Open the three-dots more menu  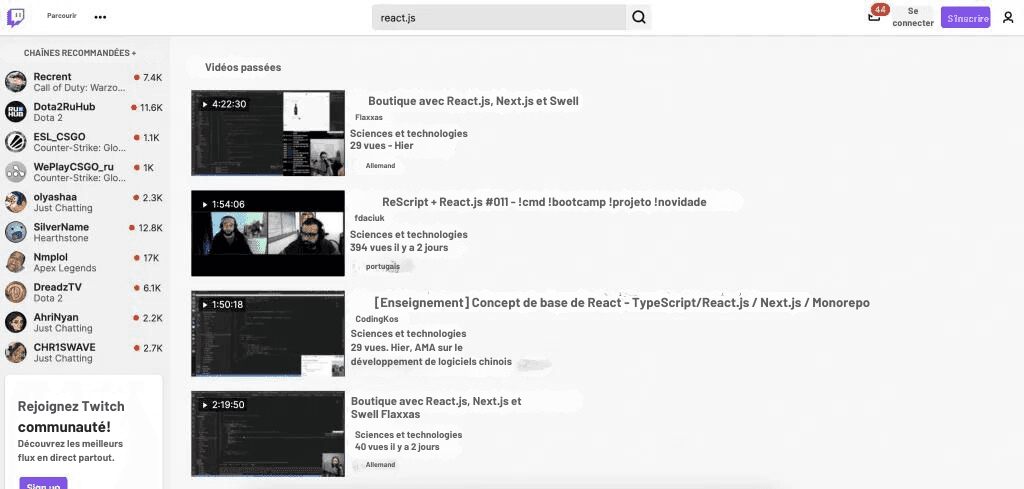click(100, 17)
